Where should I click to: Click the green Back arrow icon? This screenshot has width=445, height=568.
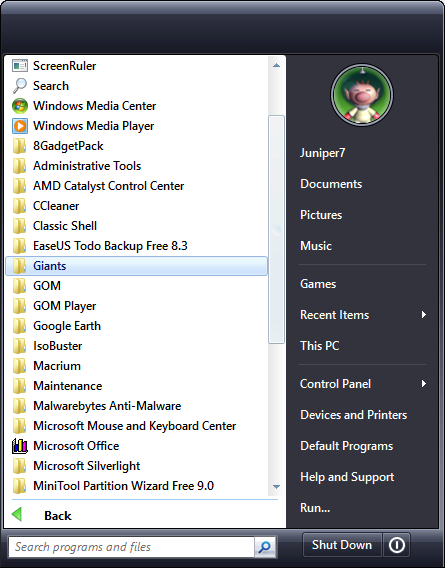17,514
